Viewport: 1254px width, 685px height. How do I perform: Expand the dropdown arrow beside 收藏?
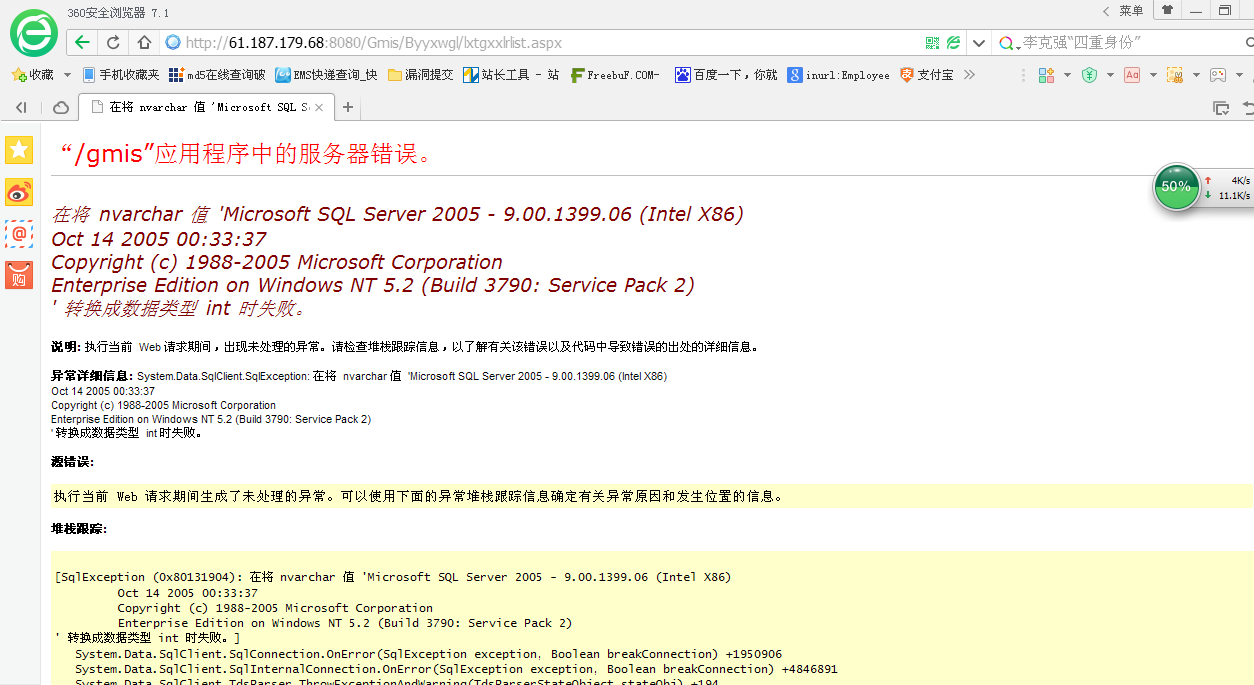[x=67, y=75]
